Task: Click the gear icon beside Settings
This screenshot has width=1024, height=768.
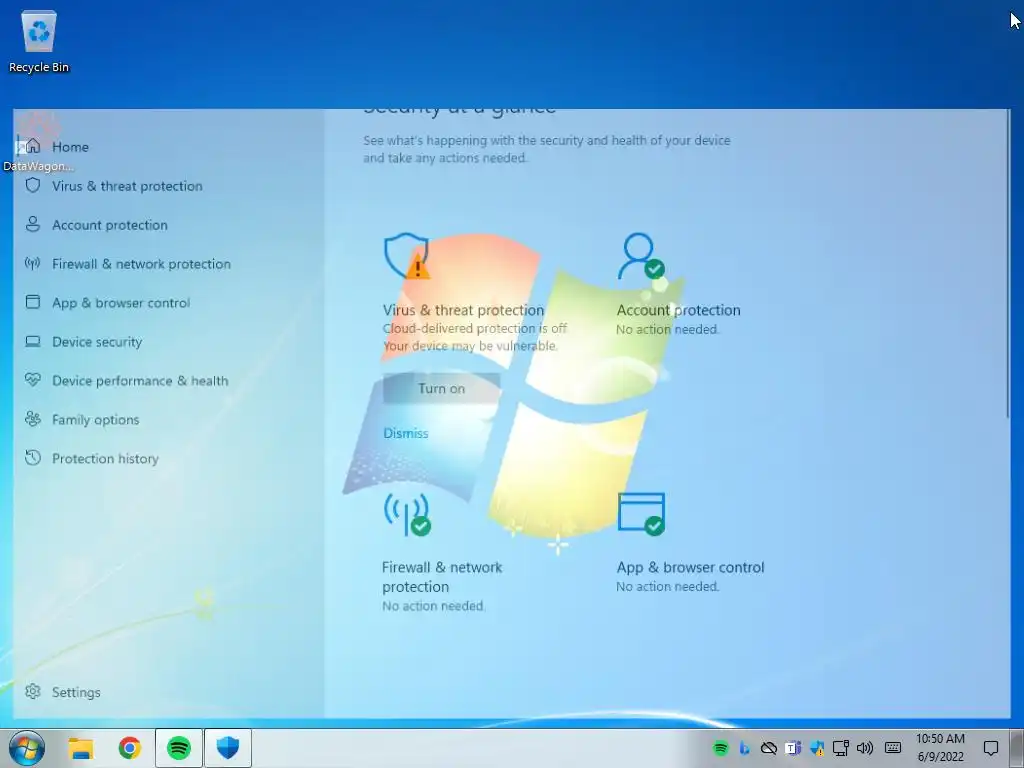Action: 33,691
